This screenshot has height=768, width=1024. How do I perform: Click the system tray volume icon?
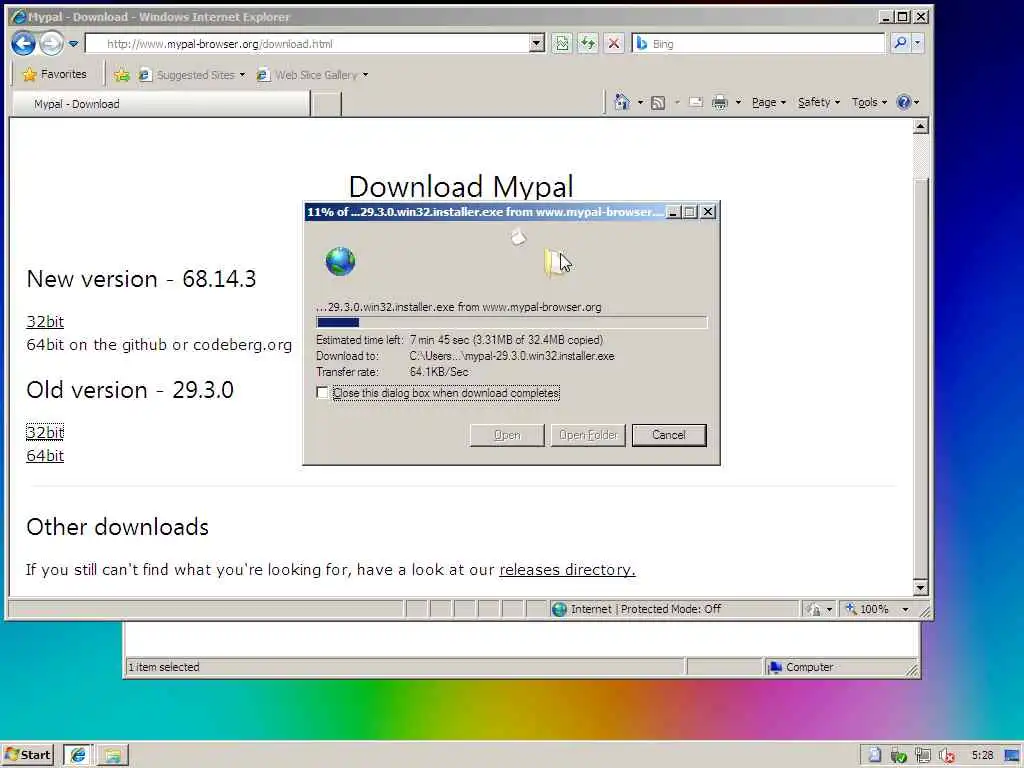tap(947, 756)
